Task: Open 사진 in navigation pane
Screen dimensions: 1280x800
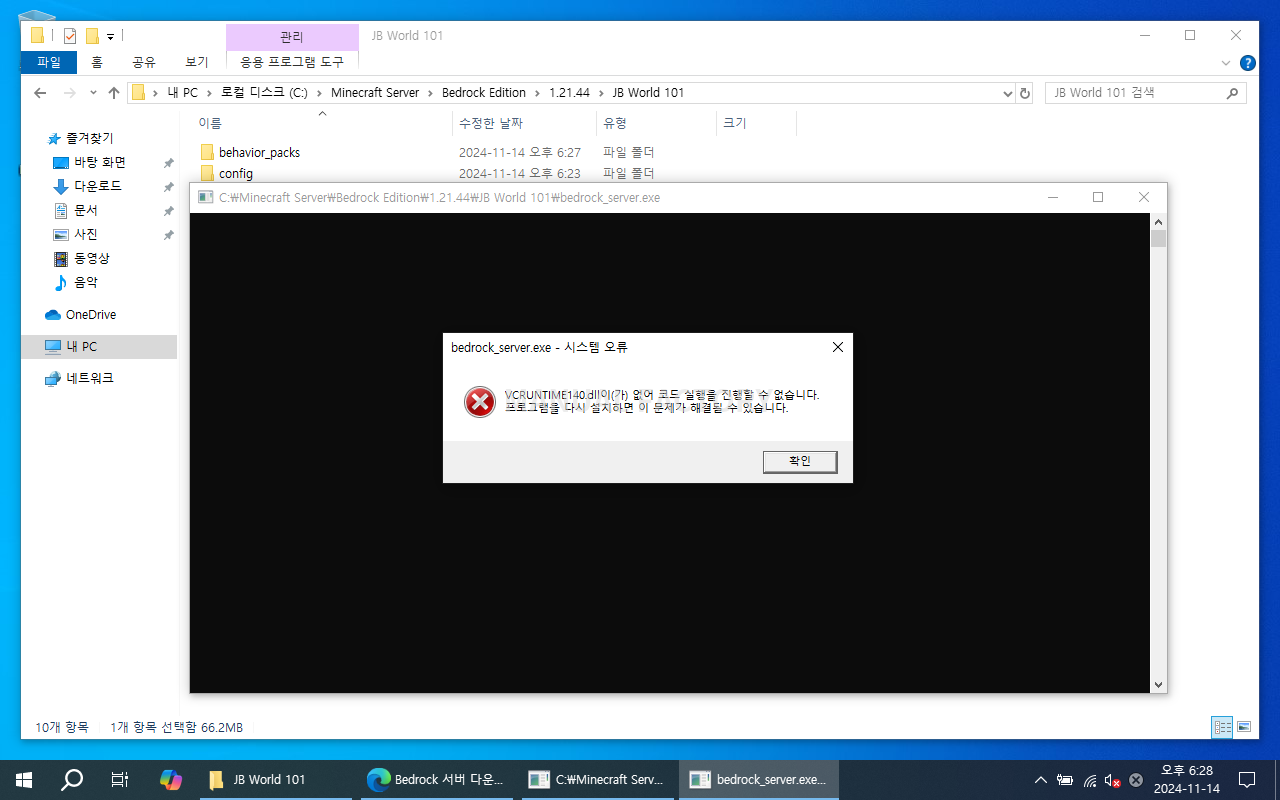Action: pos(86,234)
